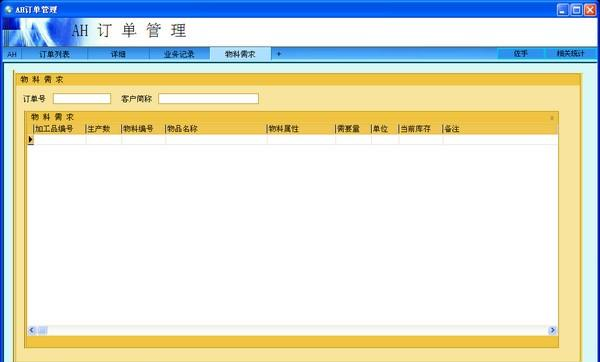Minimize the AH订单管理 window
The image size is (600, 362).
pos(562,10)
